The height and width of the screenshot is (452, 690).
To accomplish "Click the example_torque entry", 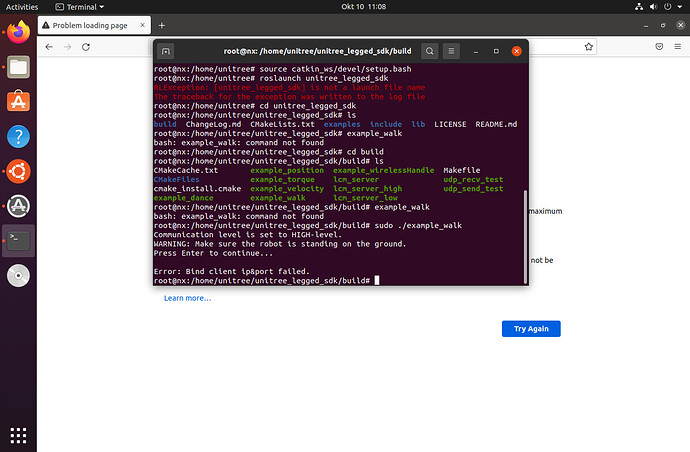I will [283, 180].
